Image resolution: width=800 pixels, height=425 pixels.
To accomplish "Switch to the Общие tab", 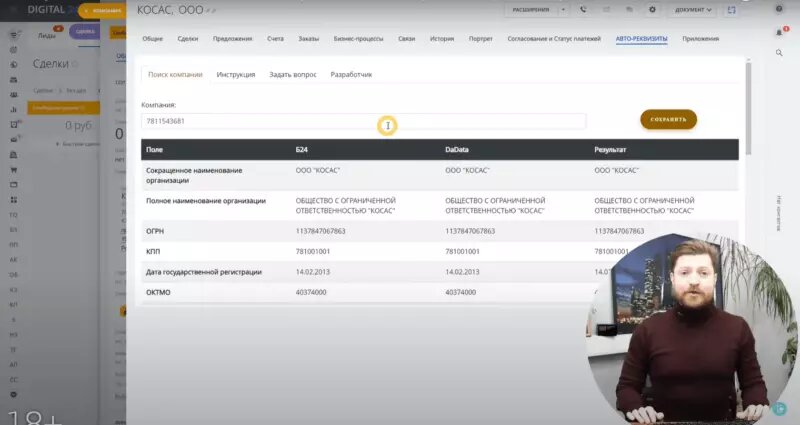I will (x=153, y=39).
